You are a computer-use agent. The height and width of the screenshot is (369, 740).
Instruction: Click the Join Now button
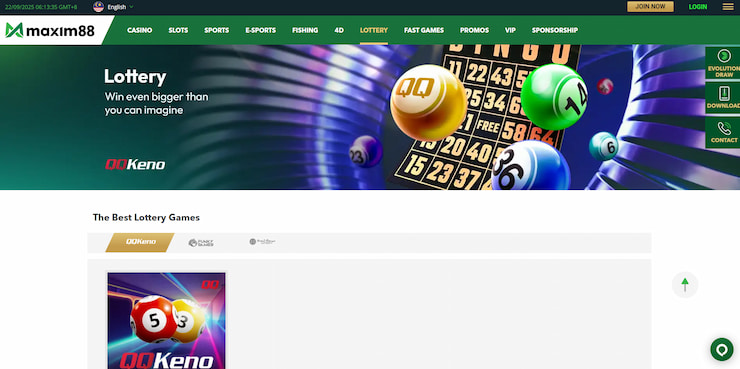click(x=650, y=7)
